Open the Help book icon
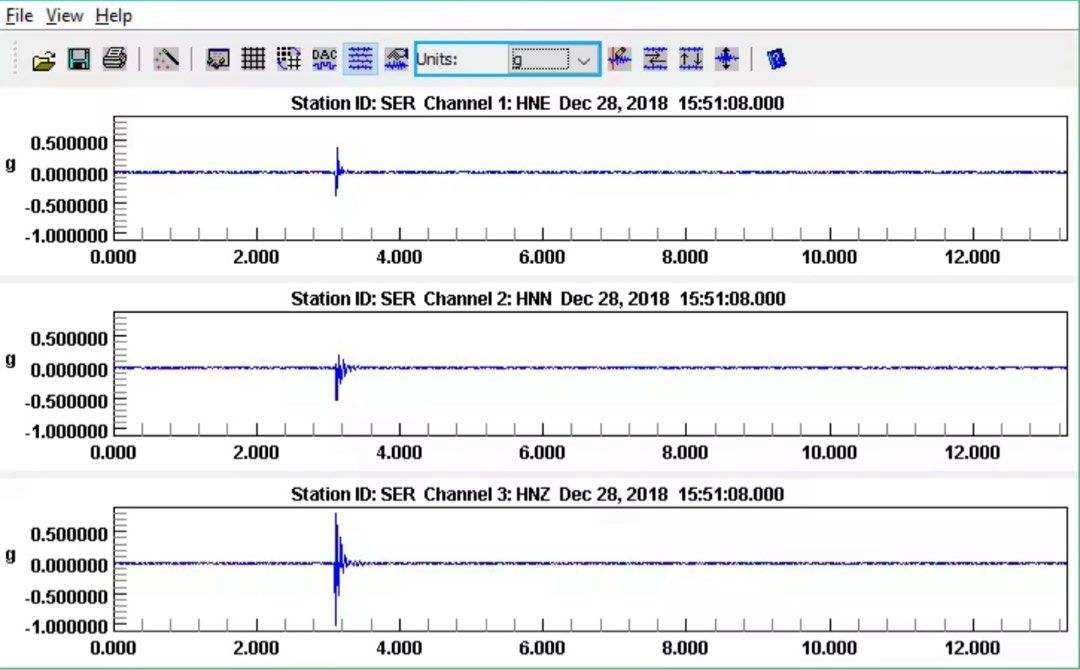 pos(777,58)
